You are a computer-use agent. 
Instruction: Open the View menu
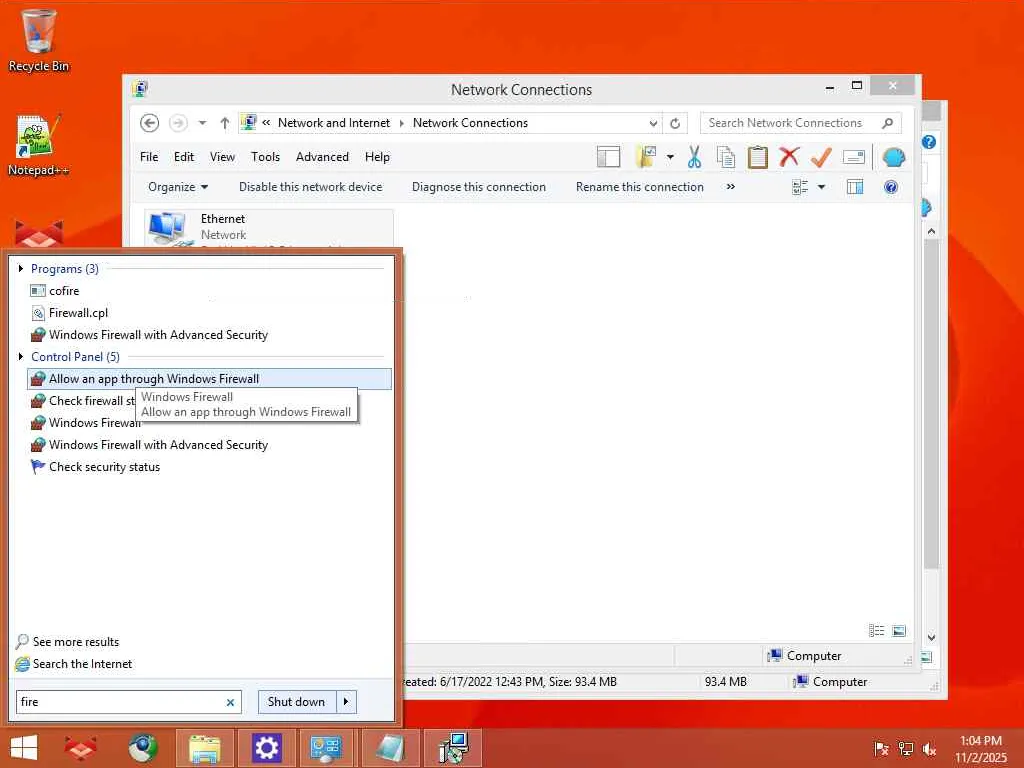[222, 157]
